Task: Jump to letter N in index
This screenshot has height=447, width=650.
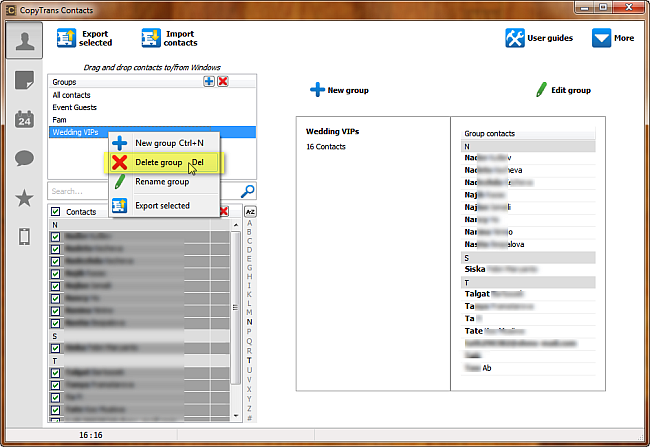Action: pos(250,322)
